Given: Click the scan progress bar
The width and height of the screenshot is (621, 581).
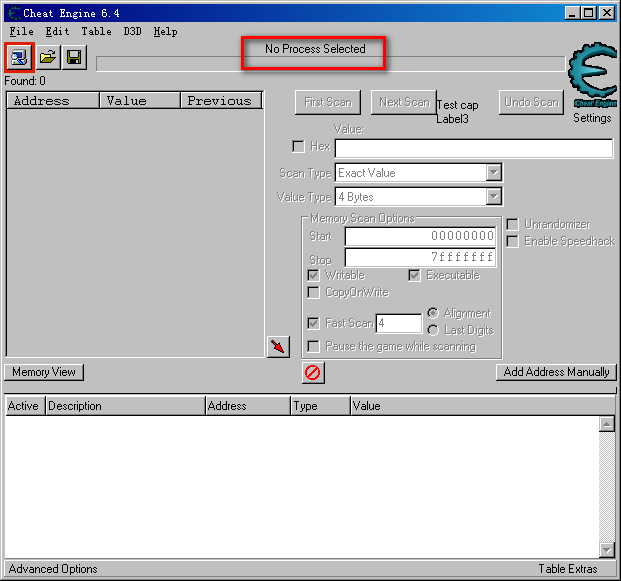Looking at the screenshot, I should click(x=331, y=64).
